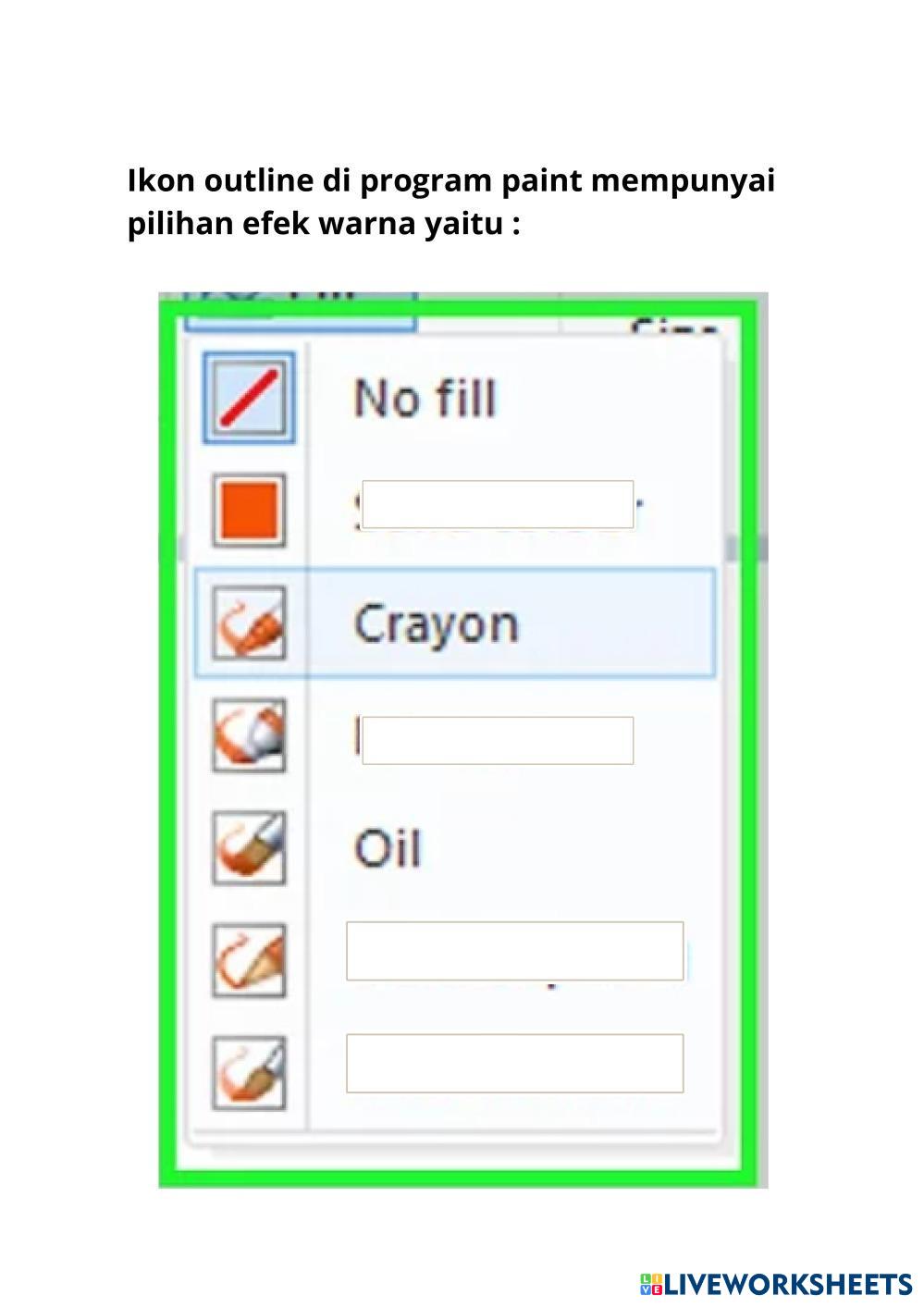Click the Marker icon below Crayon
The image size is (924, 1307).
[x=249, y=735]
